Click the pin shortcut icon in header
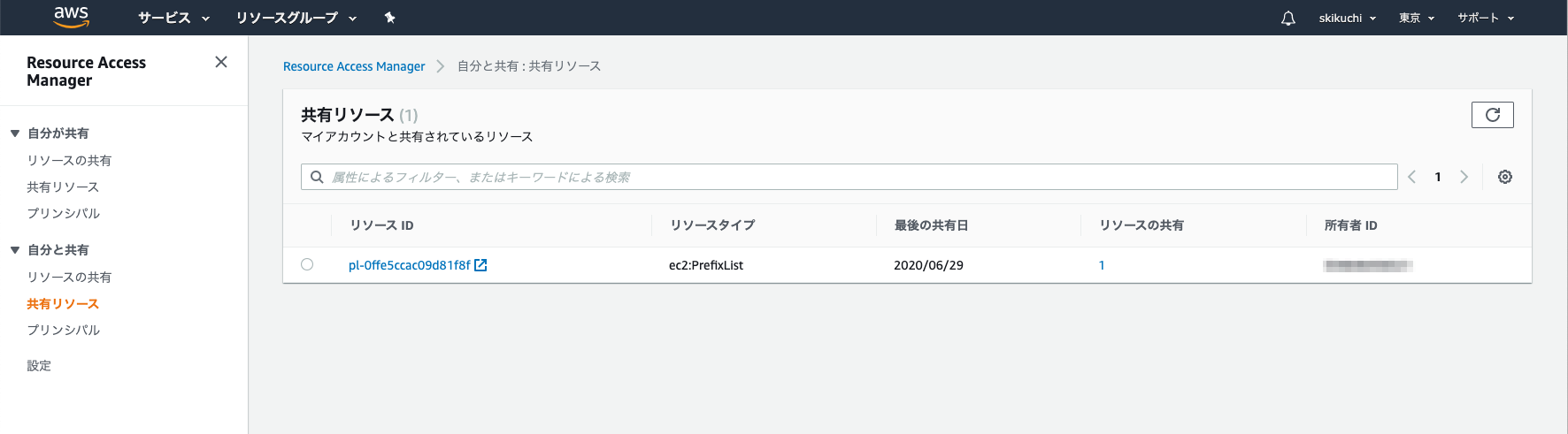This screenshot has width=1568, height=434. point(389,18)
